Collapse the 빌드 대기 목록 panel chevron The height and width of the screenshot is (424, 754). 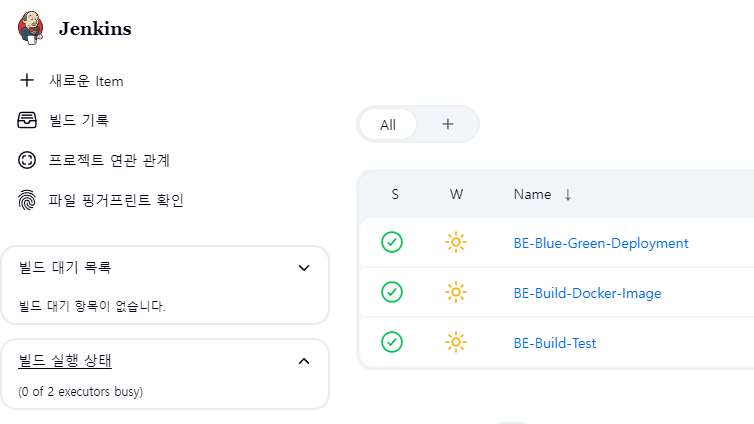pos(304,268)
